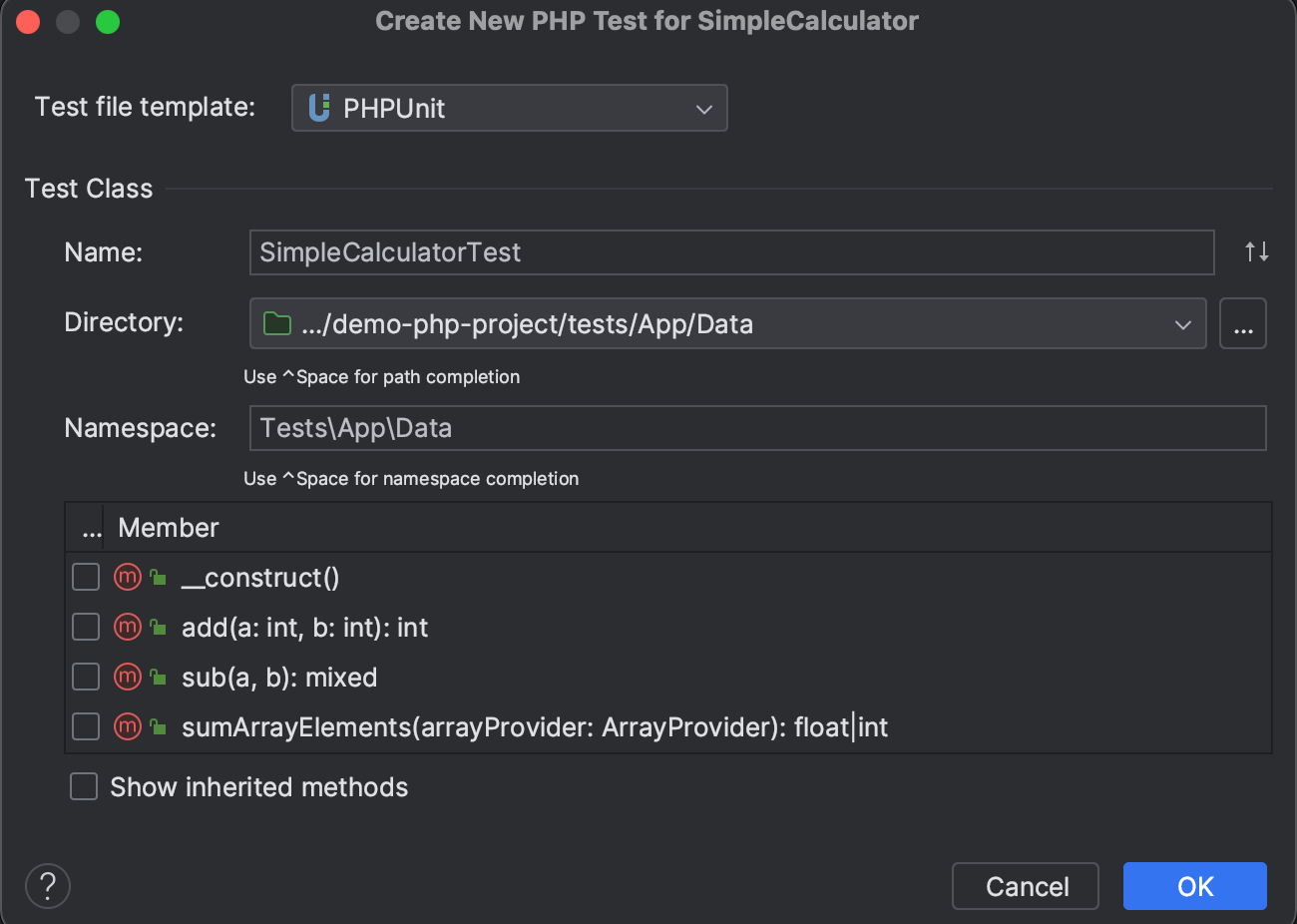
Task: Click the method icon next to add(a, b)
Action: pyautogui.click(x=127, y=627)
